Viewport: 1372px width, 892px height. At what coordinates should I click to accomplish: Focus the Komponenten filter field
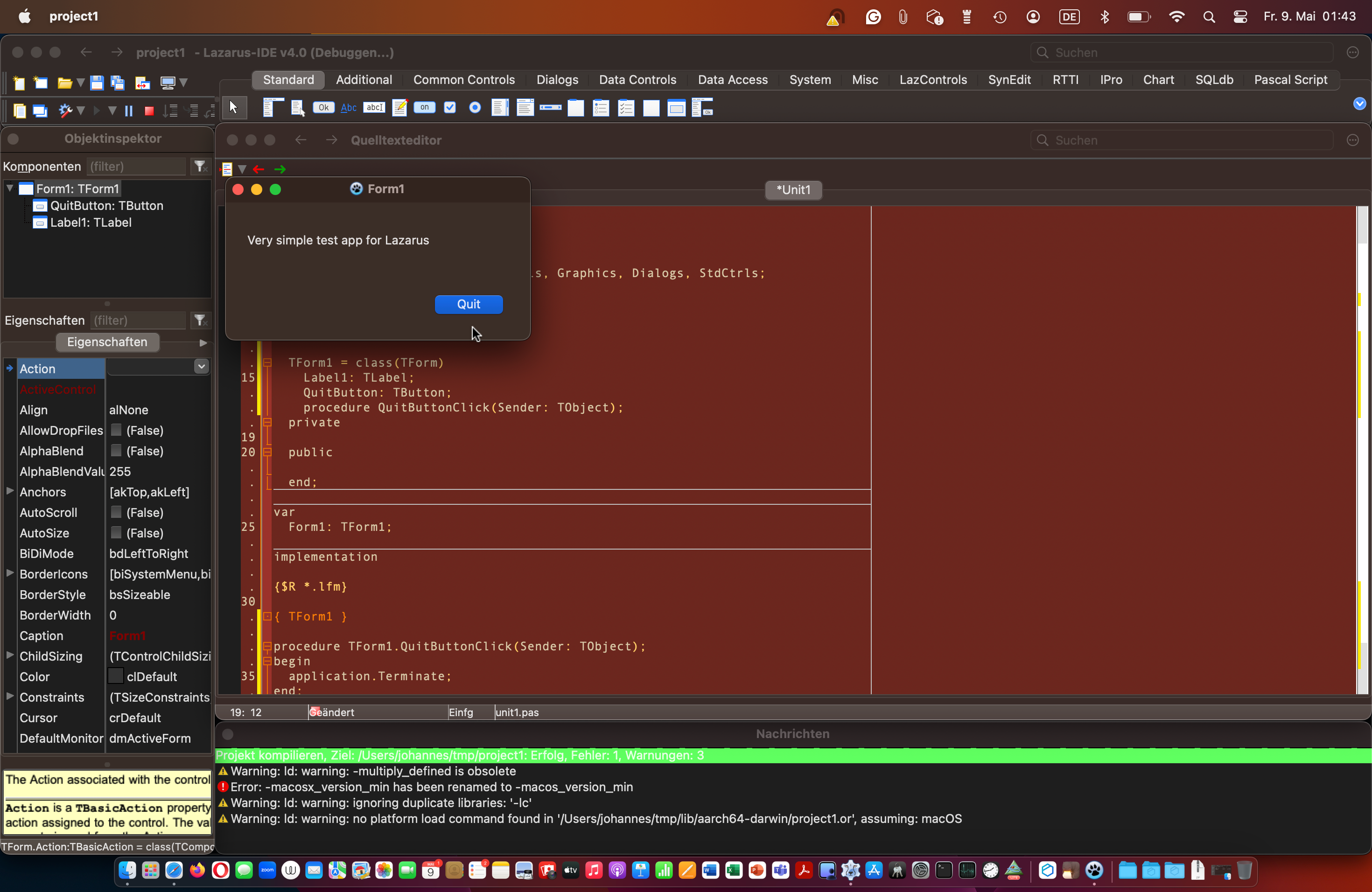pyautogui.click(x=137, y=167)
